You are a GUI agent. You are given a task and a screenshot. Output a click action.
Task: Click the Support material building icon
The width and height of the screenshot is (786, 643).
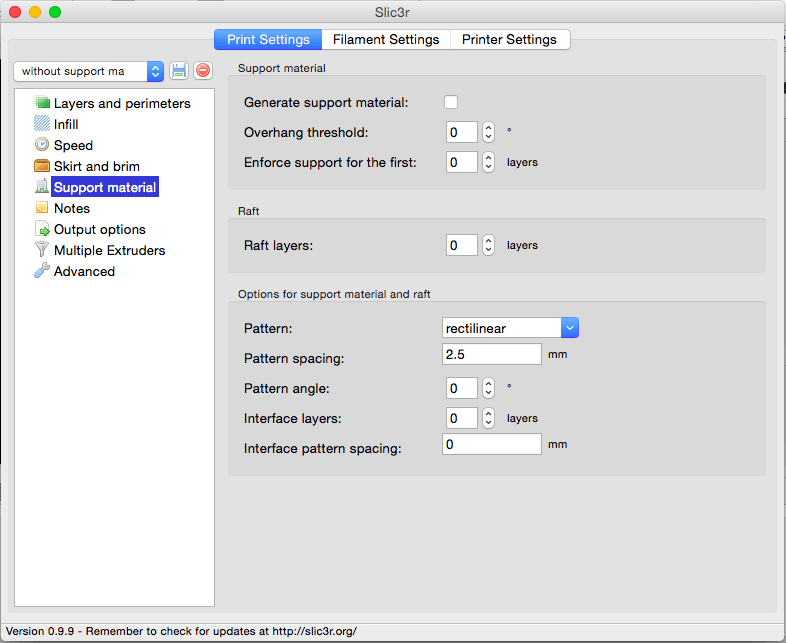pyautogui.click(x=42, y=186)
